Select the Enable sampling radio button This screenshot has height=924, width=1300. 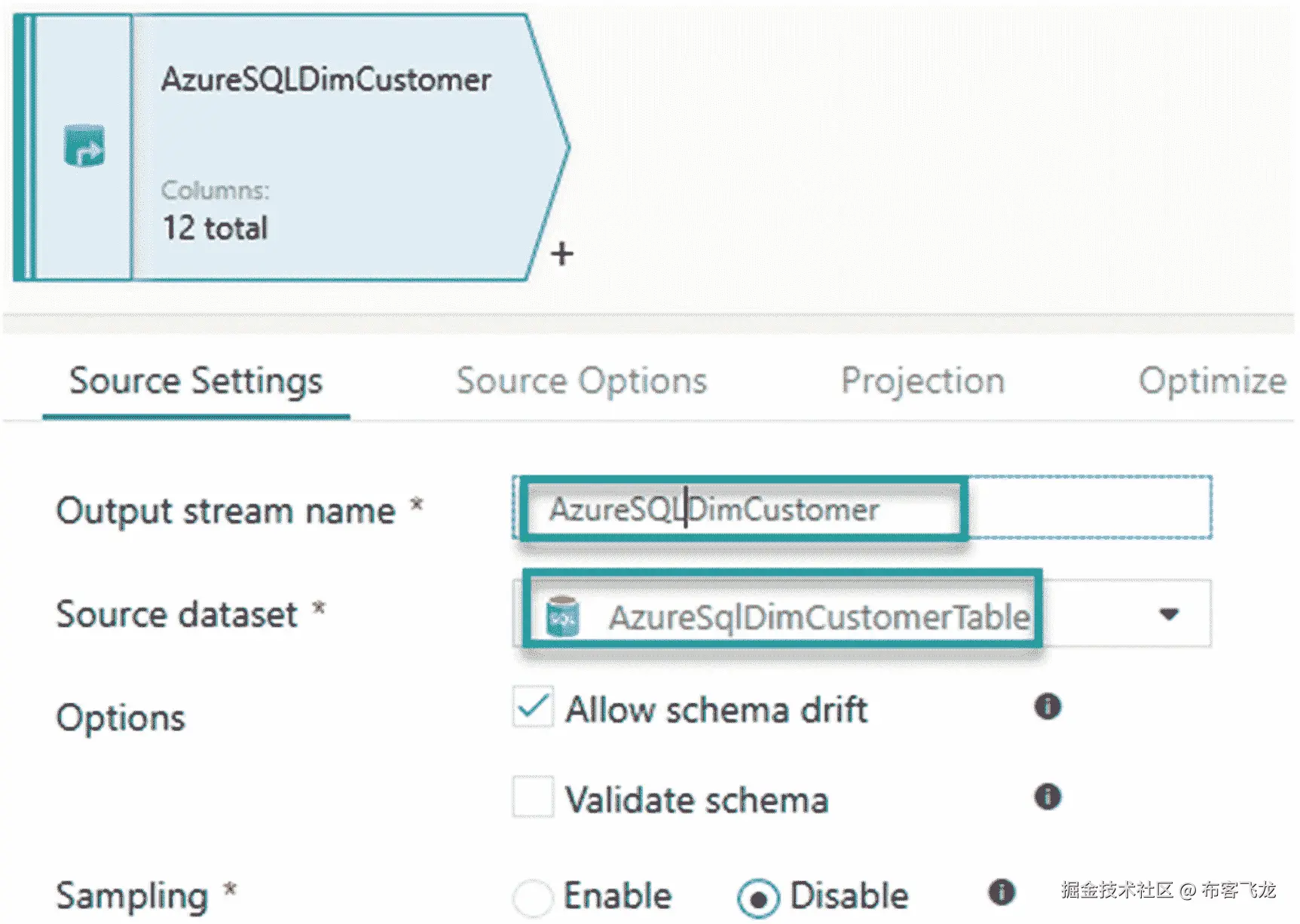[533, 898]
